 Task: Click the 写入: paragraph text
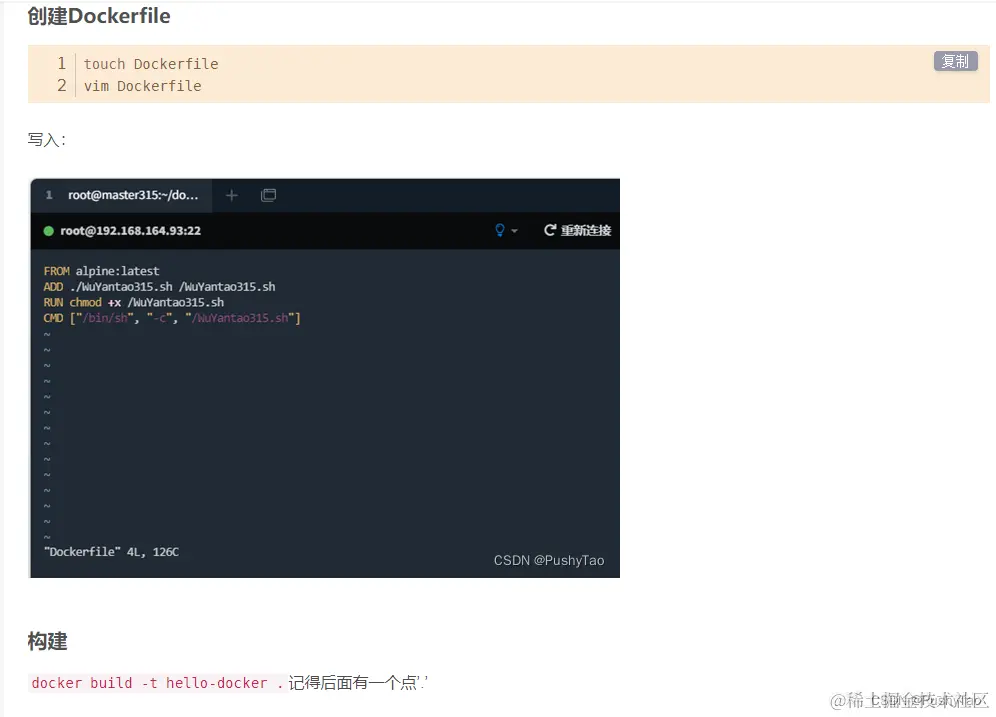(46, 140)
